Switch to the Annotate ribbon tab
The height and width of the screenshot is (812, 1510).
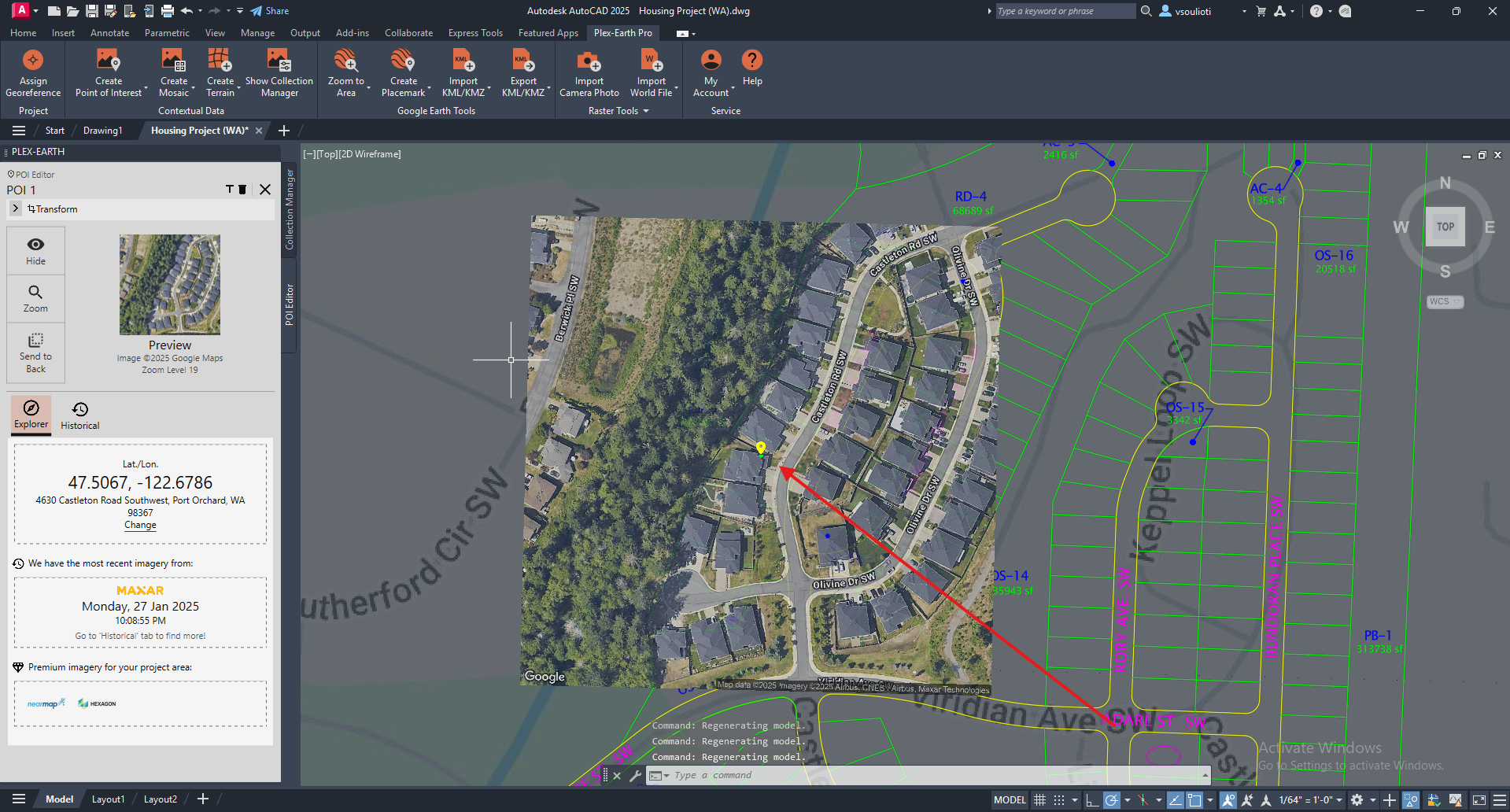(109, 33)
